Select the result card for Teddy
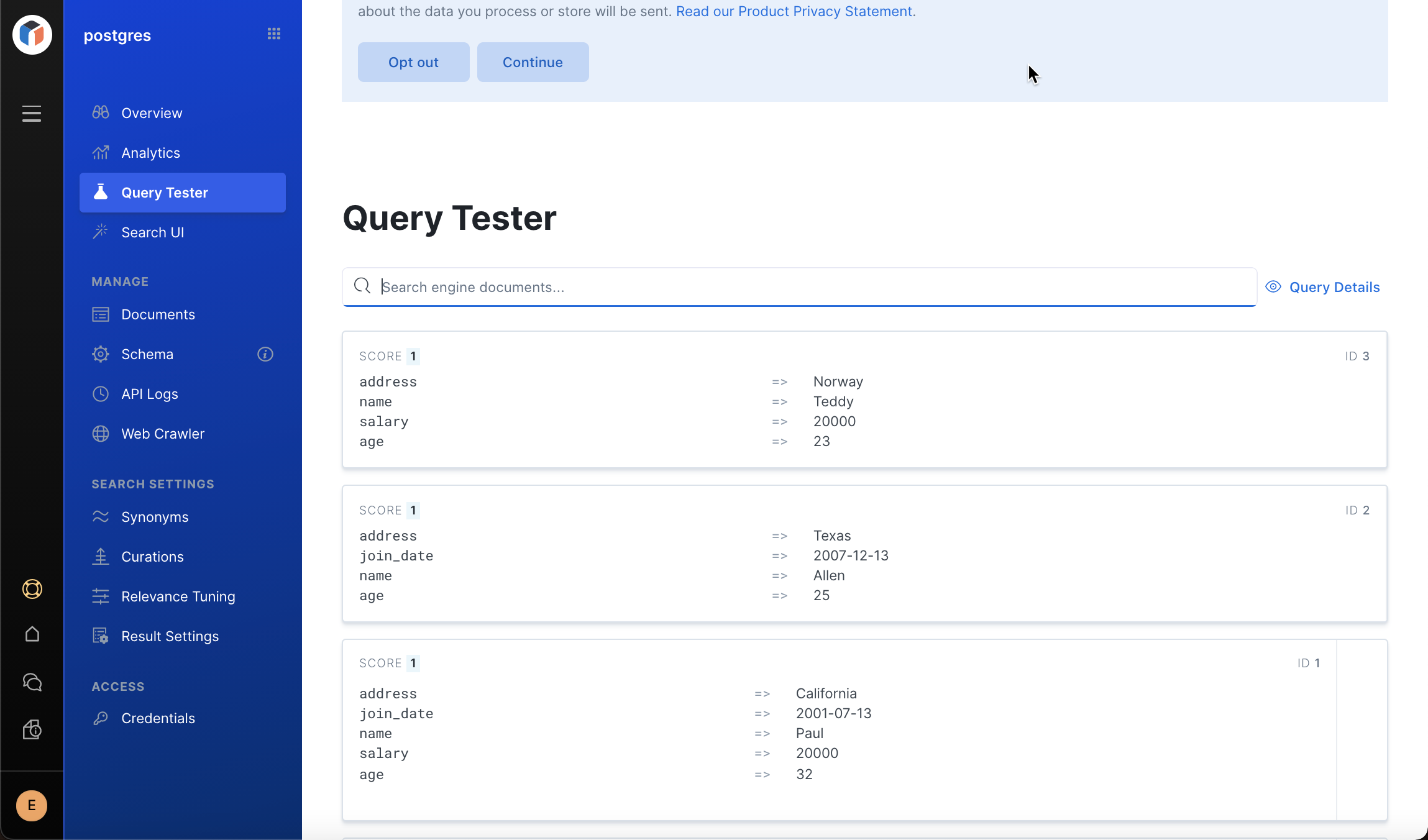Viewport: 1428px width, 840px height. [864, 400]
